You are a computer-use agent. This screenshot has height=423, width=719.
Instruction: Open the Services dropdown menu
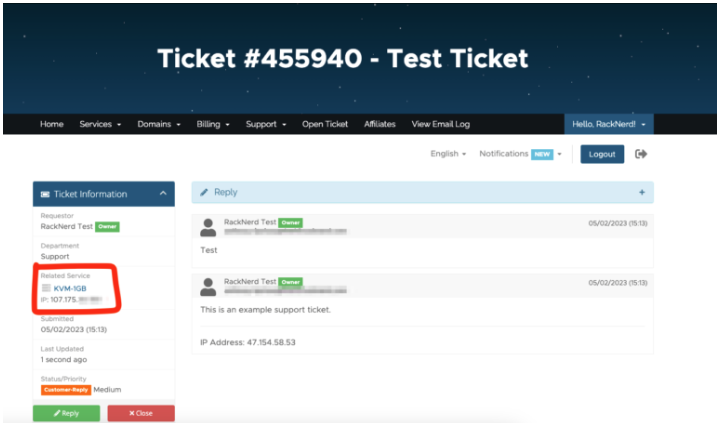tap(100, 124)
